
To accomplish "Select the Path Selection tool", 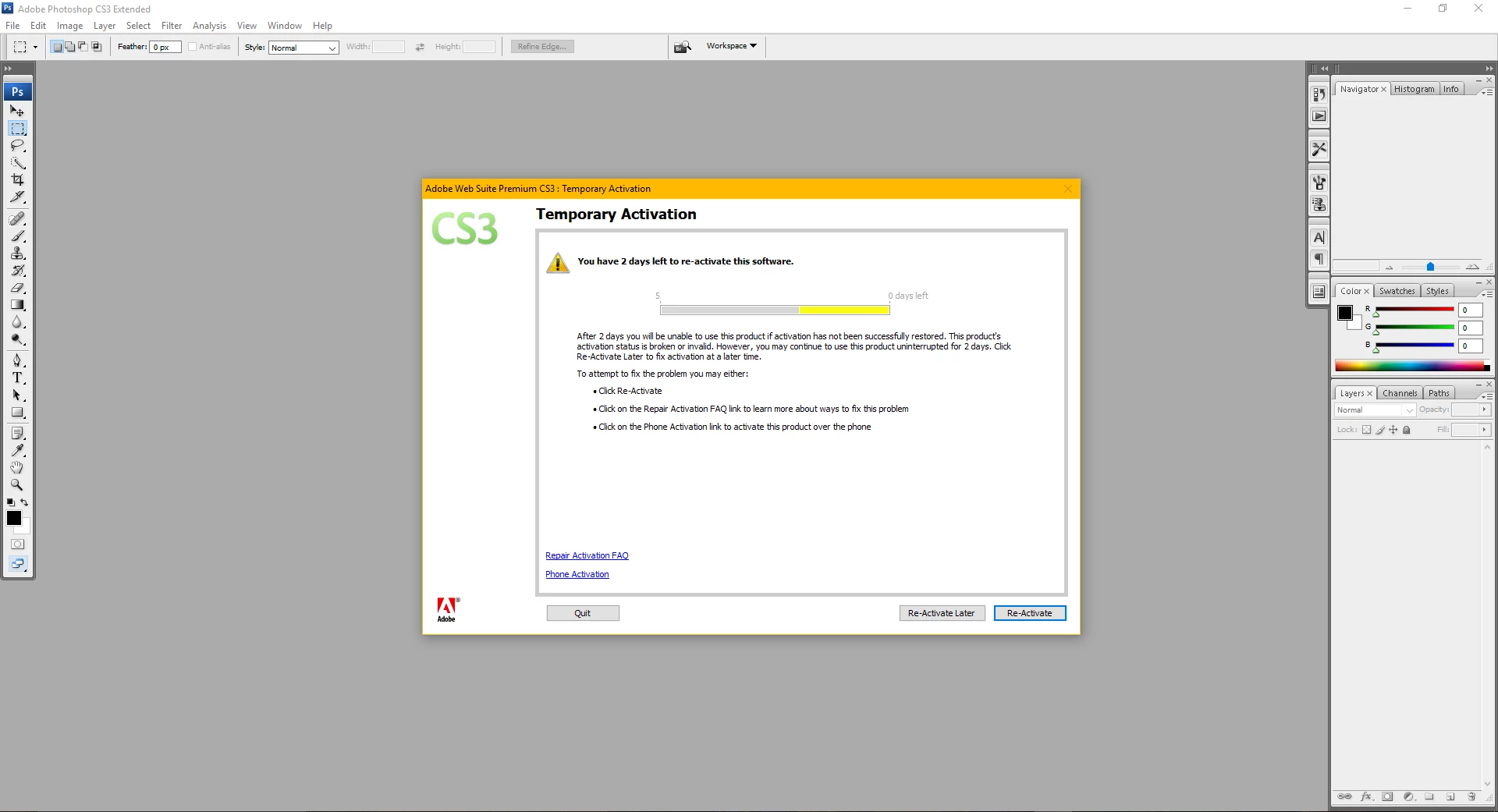I will (17, 395).
